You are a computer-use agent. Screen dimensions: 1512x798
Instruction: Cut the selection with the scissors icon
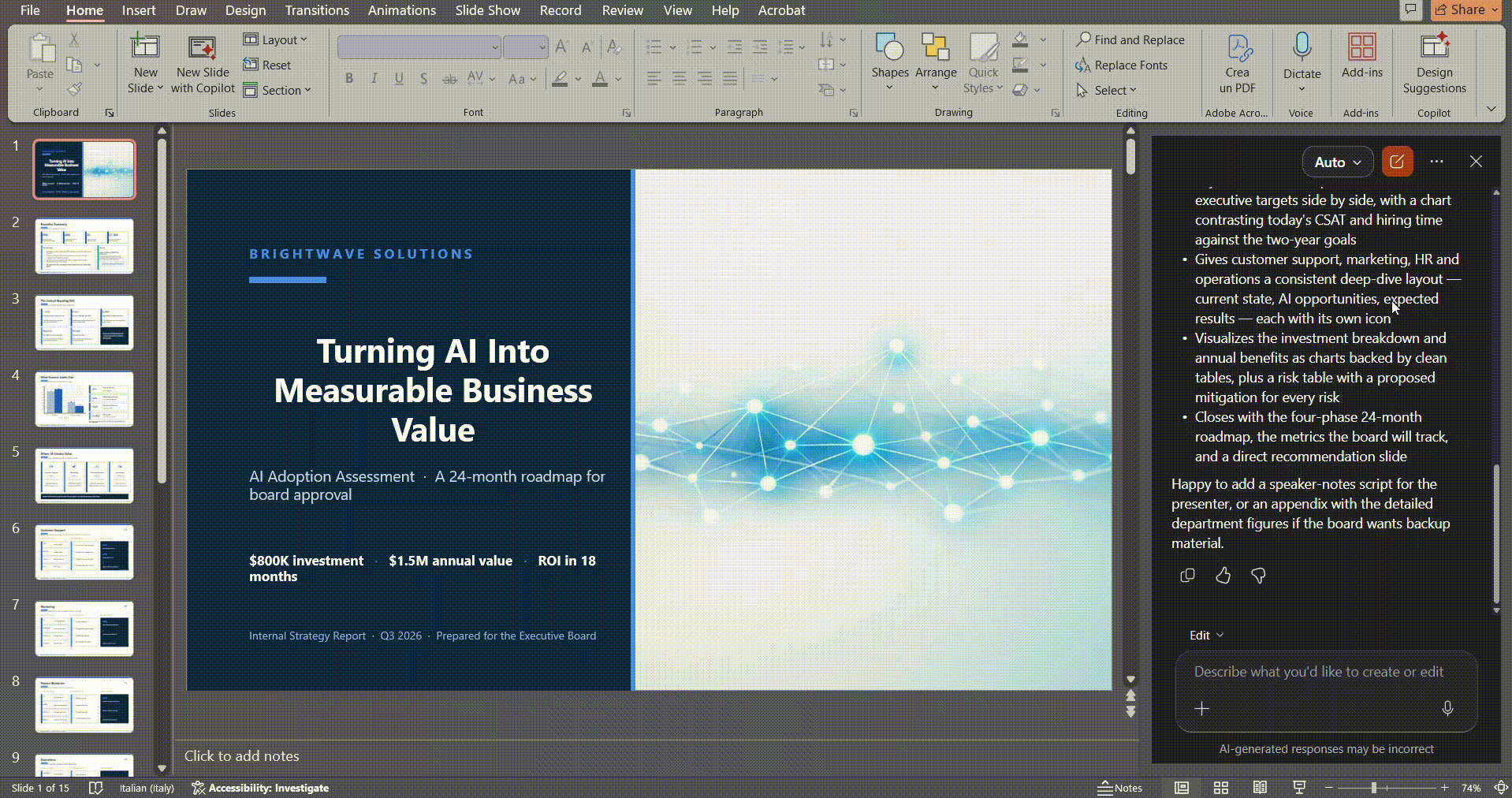pyautogui.click(x=74, y=40)
